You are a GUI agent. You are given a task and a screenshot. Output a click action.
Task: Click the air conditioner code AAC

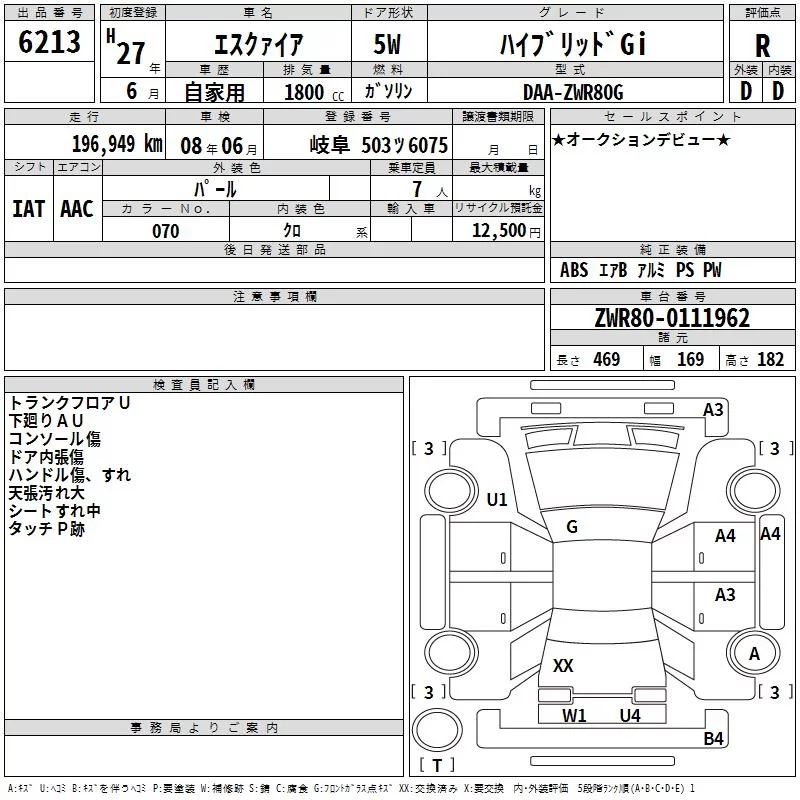77,209
